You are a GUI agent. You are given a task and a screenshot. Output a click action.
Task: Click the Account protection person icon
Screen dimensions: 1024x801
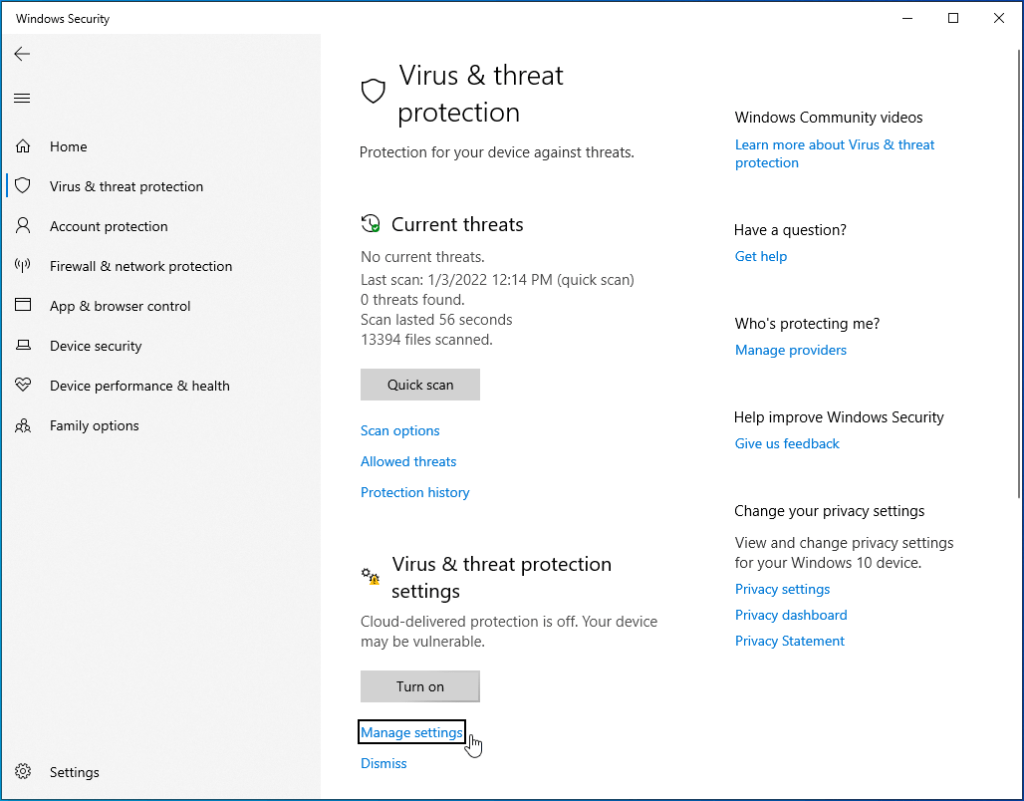pyautogui.click(x=22, y=226)
